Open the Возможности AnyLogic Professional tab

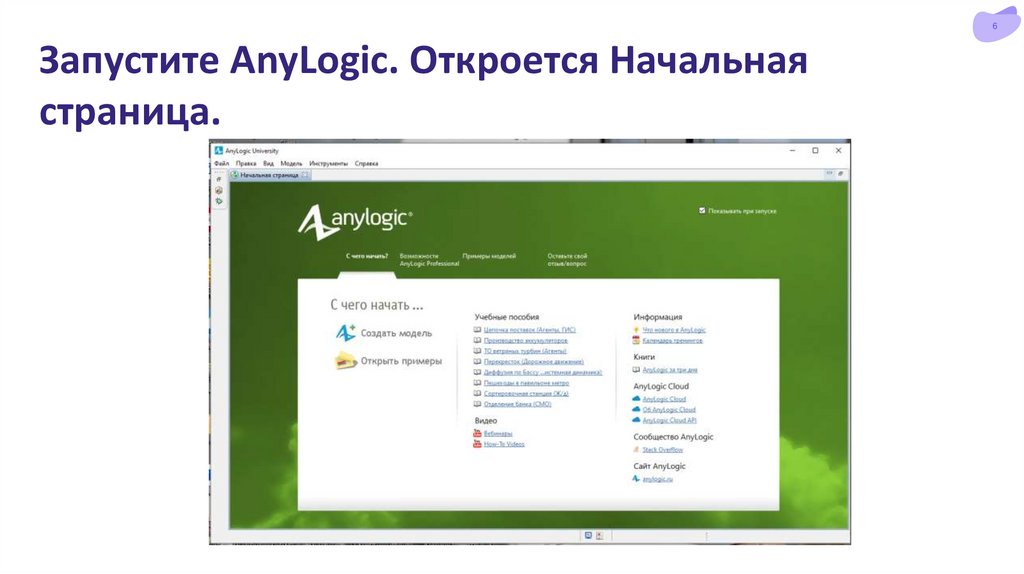(x=429, y=259)
